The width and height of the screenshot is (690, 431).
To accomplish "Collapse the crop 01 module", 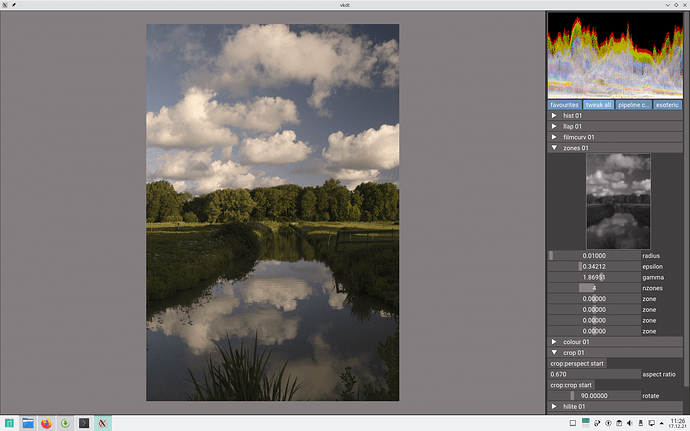I will pyautogui.click(x=555, y=352).
